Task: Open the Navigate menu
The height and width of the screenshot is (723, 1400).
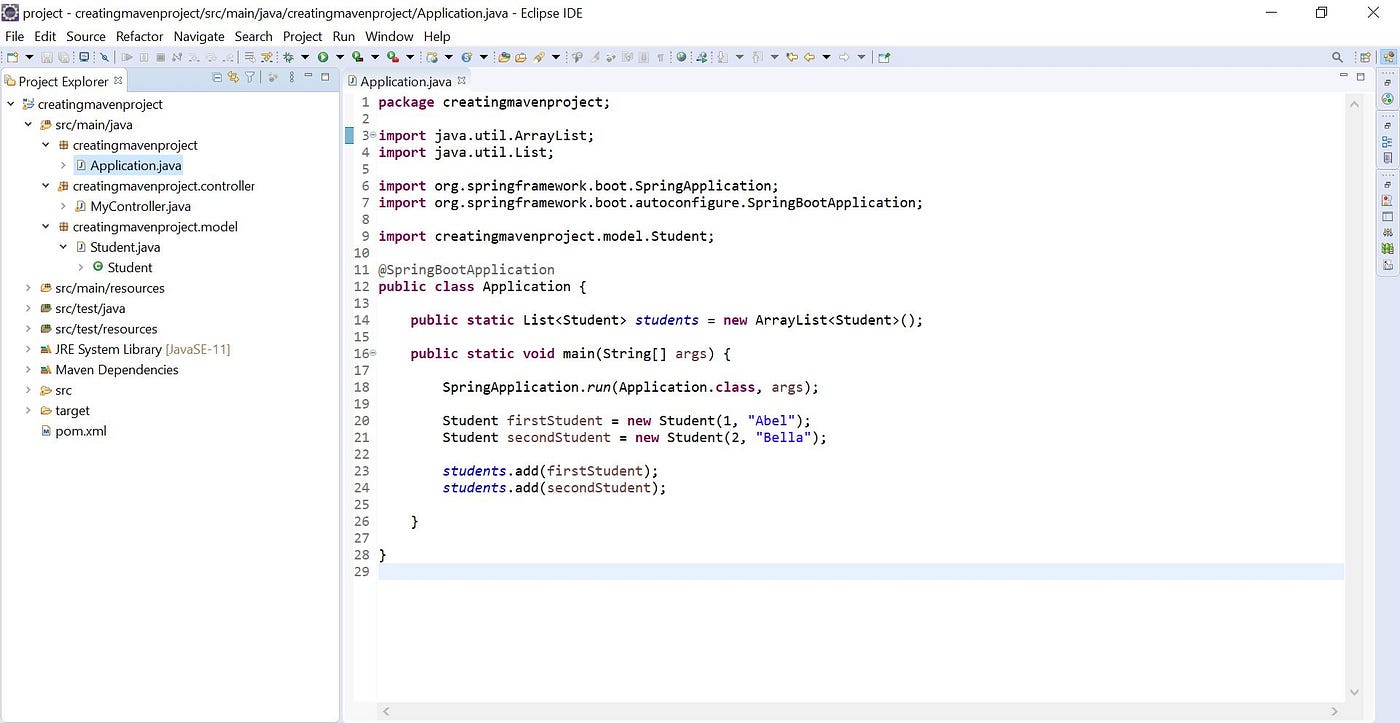Action: [x=199, y=36]
